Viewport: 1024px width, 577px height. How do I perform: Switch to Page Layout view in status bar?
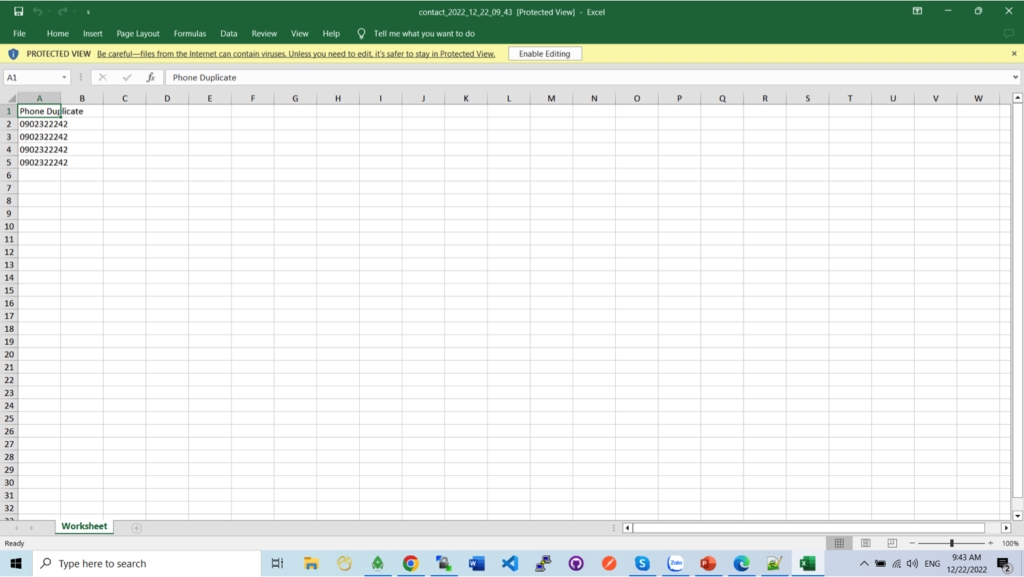tap(865, 543)
